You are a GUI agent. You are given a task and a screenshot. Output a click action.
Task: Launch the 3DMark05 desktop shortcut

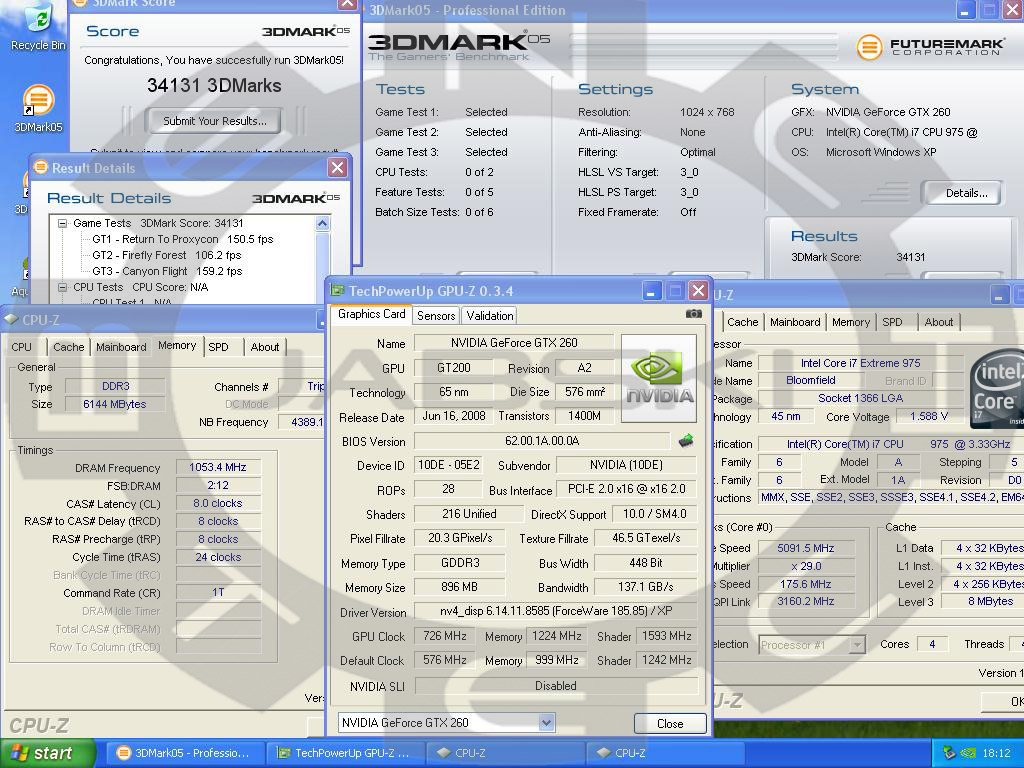(x=38, y=109)
